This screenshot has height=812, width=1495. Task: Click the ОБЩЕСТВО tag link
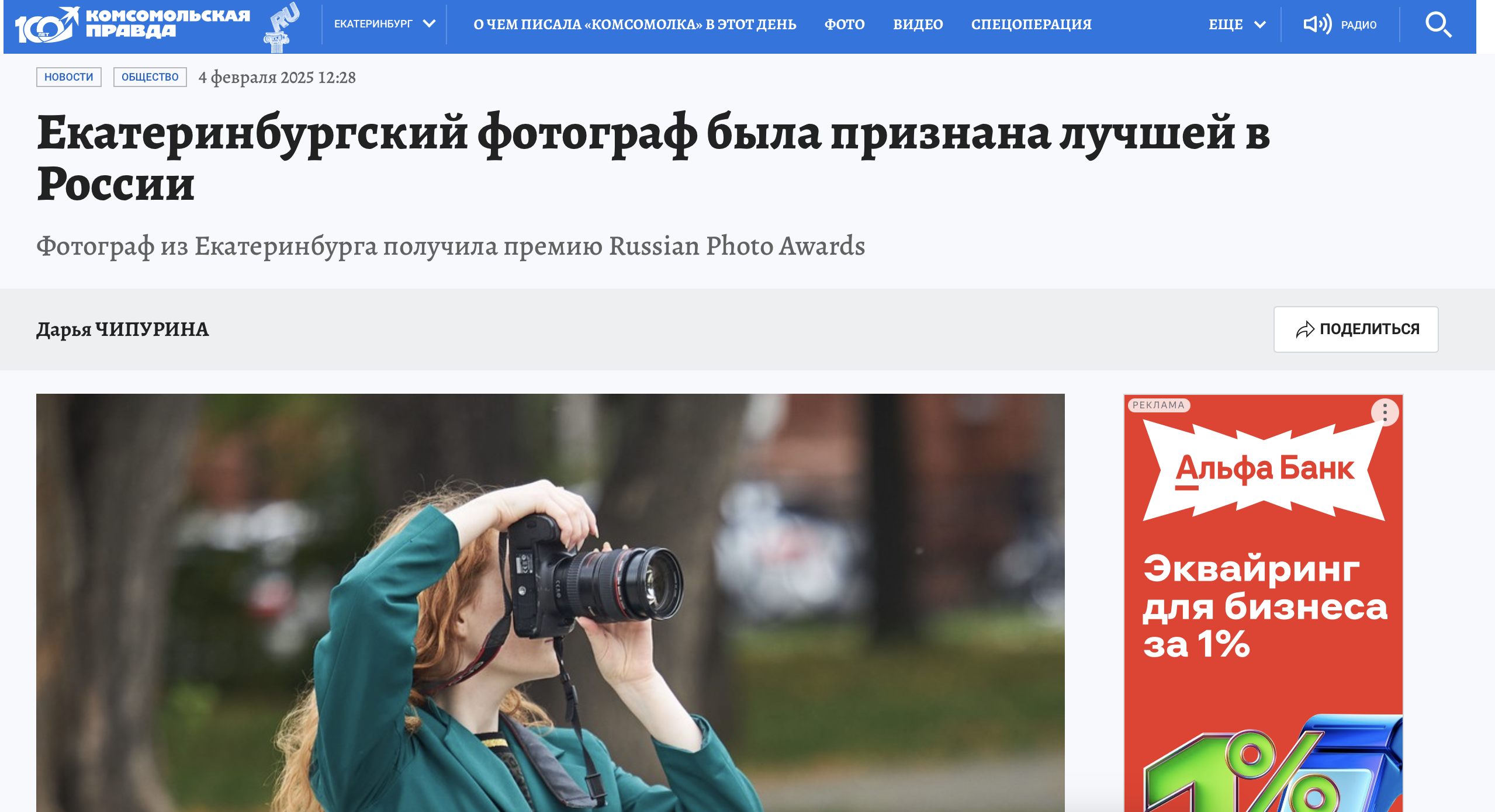pos(150,77)
